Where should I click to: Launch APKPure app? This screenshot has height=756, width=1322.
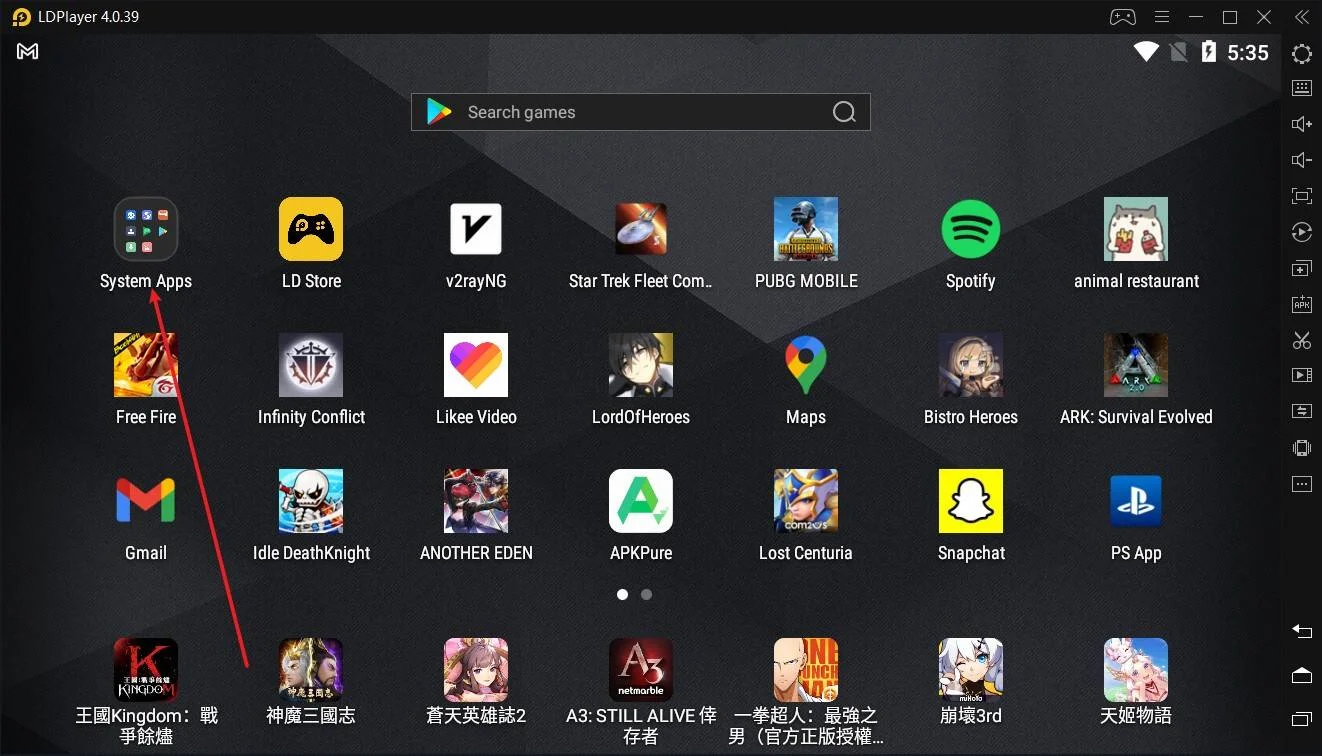[x=641, y=501]
